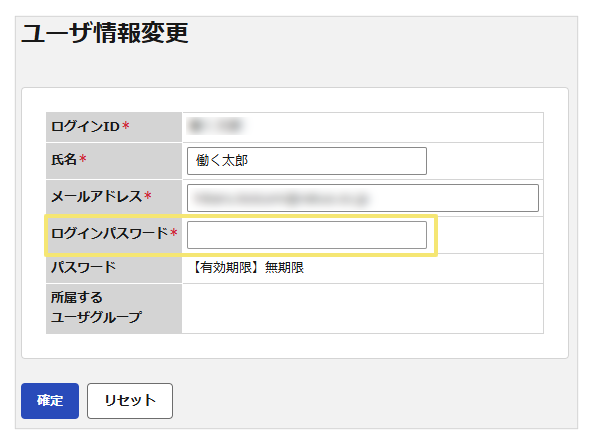The height and width of the screenshot is (442, 597).
Task: Click the red asterisk beside 氏名
Action: [x=83, y=158]
